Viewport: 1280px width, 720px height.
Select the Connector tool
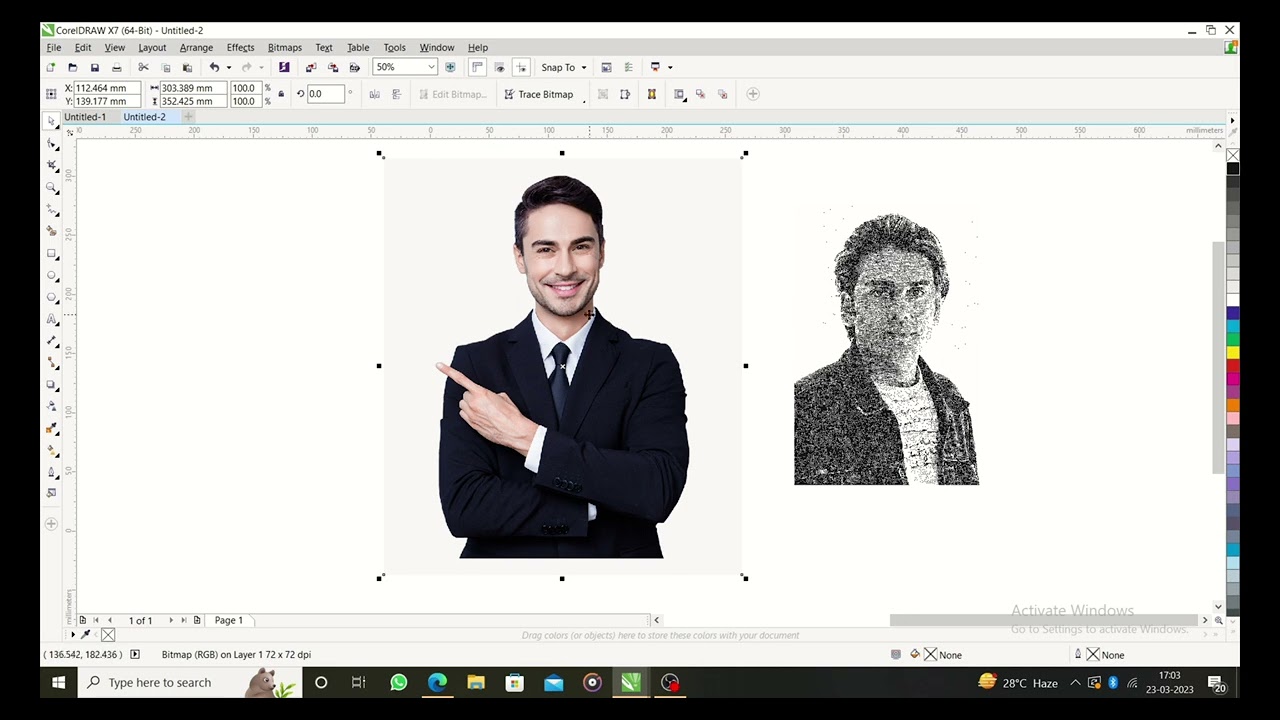point(52,363)
